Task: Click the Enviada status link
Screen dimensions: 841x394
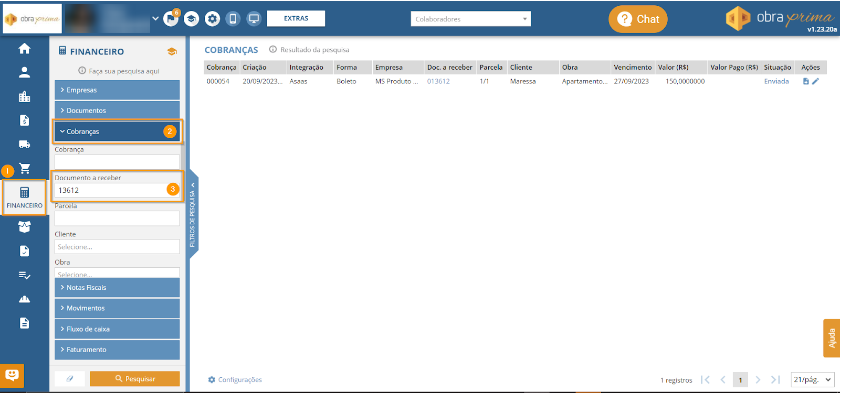Action: pyautogui.click(x=776, y=81)
